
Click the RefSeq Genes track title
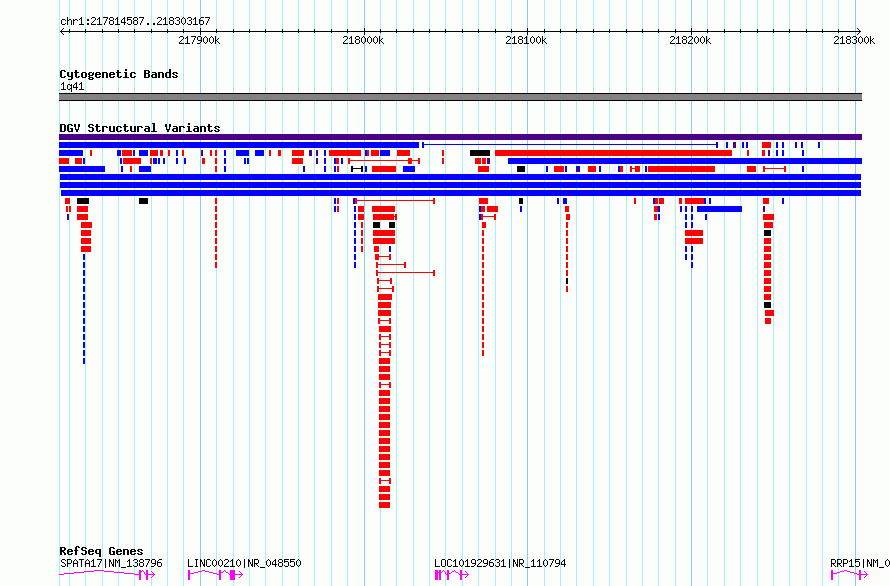pyautogui.click(x=101, y=551)
